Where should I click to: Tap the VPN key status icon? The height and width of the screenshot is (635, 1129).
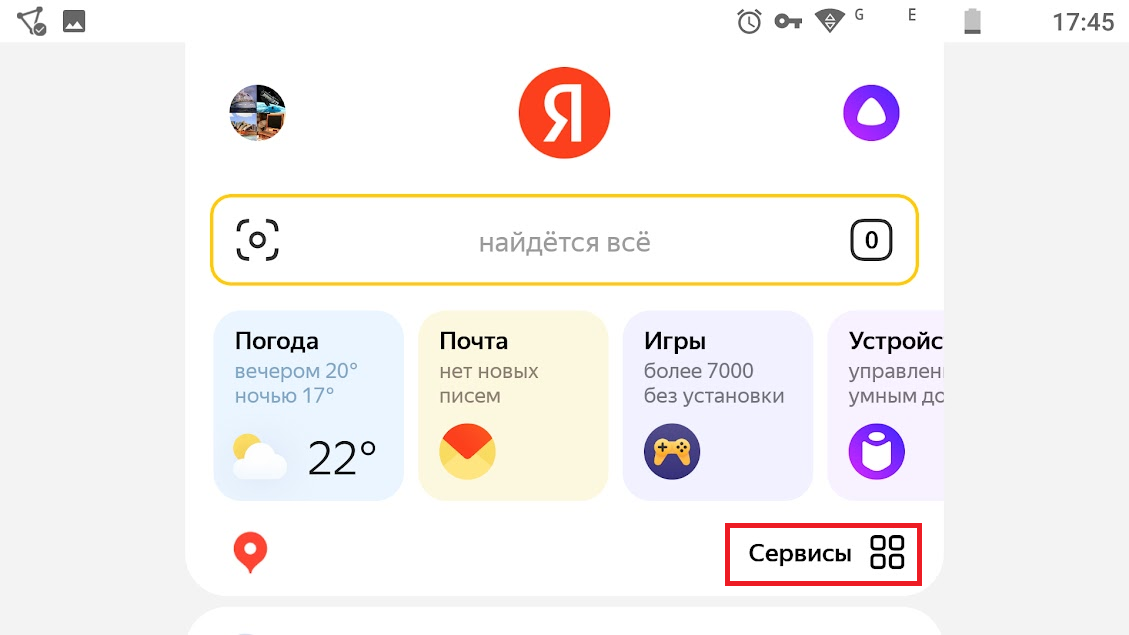788,22
